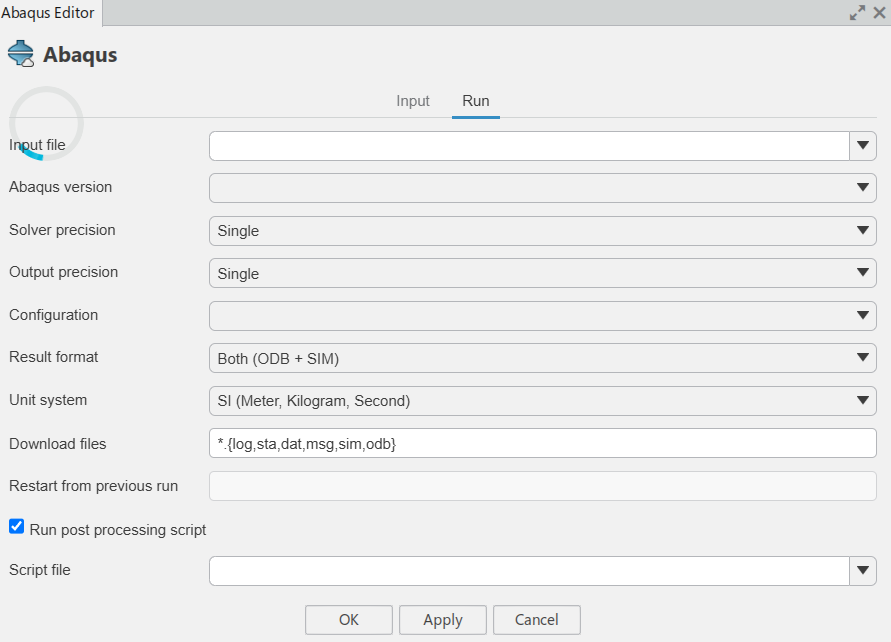Change the Unit system dropdown
The height and width of the screenshot is (642, 891).
click(x=542, y=401)
